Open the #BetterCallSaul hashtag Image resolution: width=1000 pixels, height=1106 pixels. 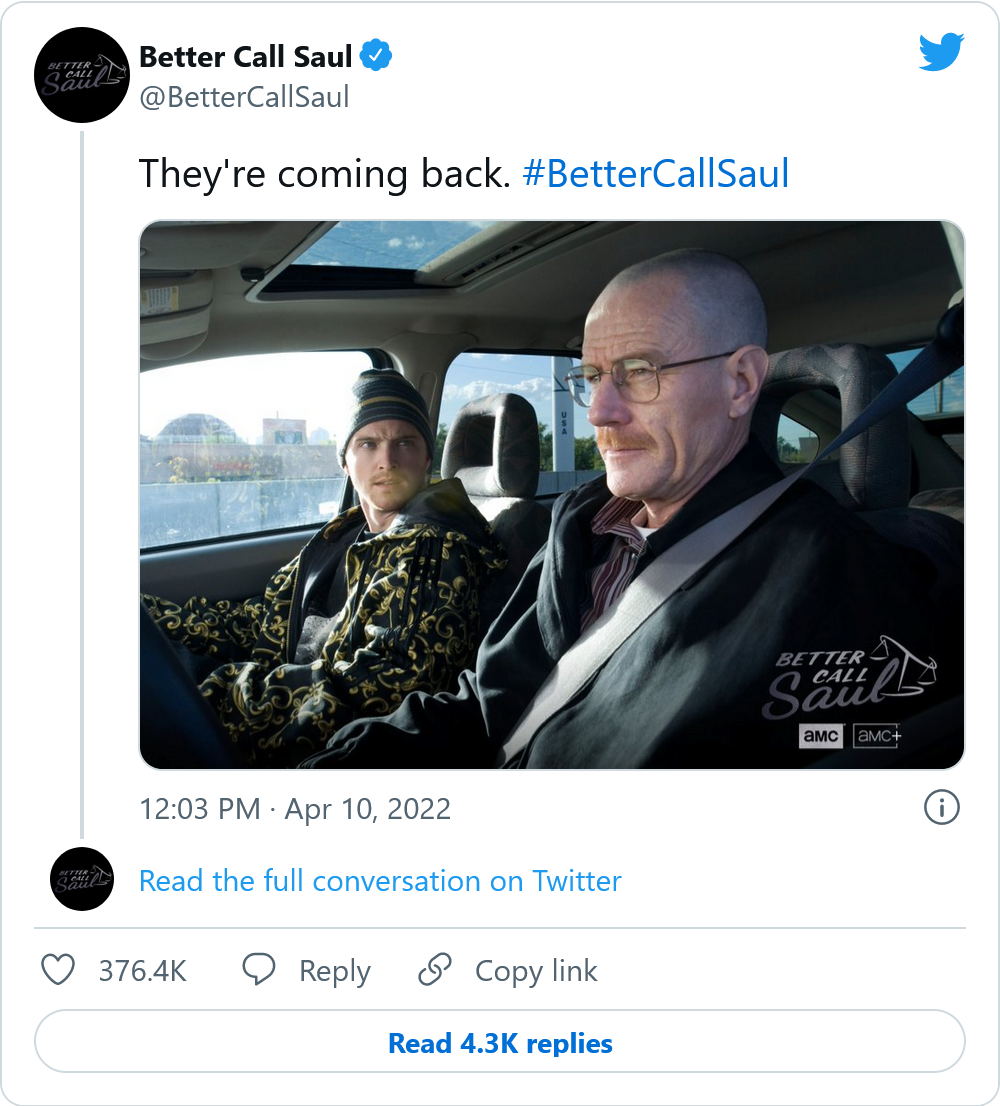tap(656, 174)
